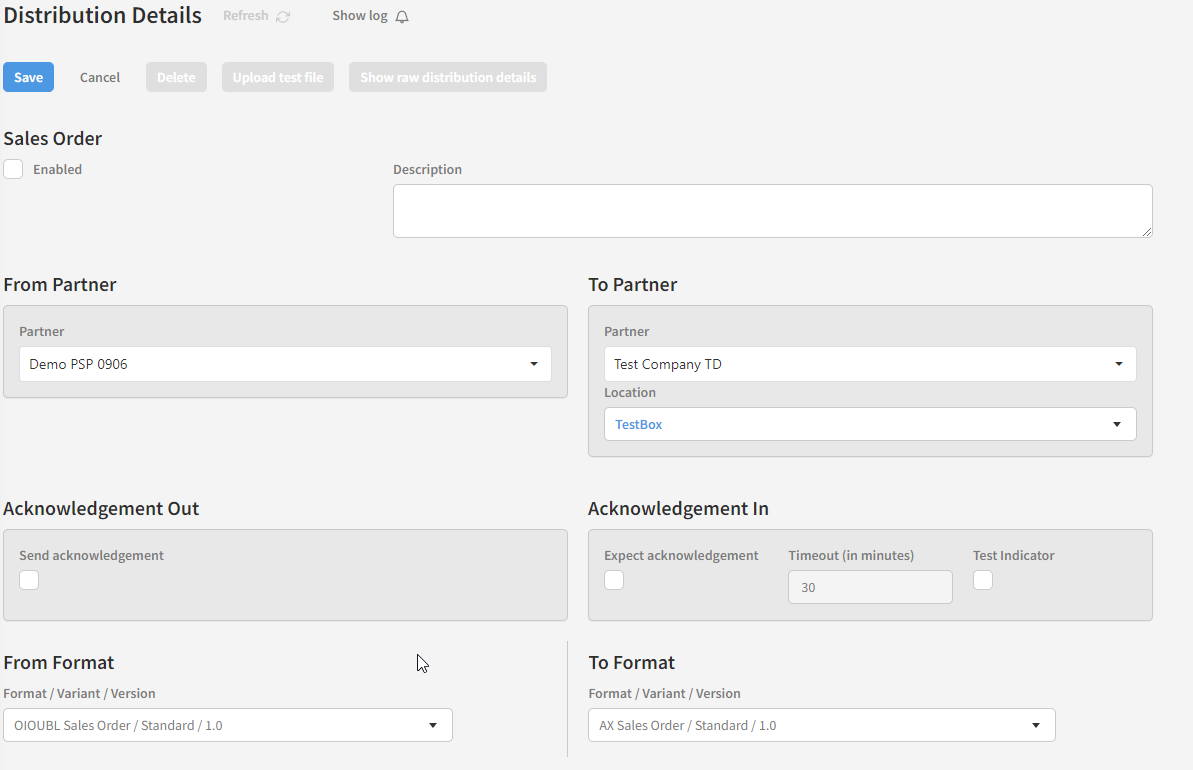Click into the Description text area
The image size is (1193, 770).
(772, 210)
